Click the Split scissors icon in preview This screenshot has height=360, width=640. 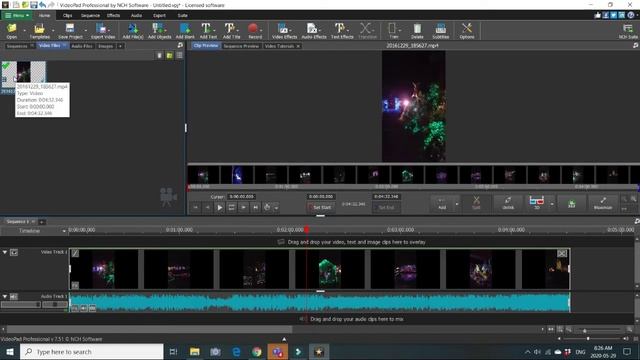[x=476, y=202]
